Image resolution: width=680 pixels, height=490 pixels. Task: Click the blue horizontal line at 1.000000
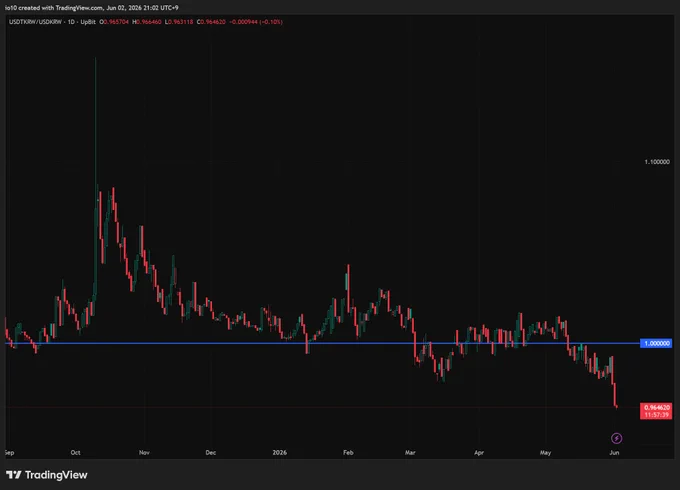[x=323, y=343]
